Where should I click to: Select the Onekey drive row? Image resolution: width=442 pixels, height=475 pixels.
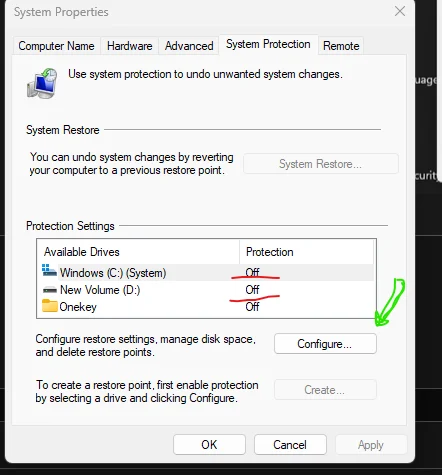tap(207, 306)
